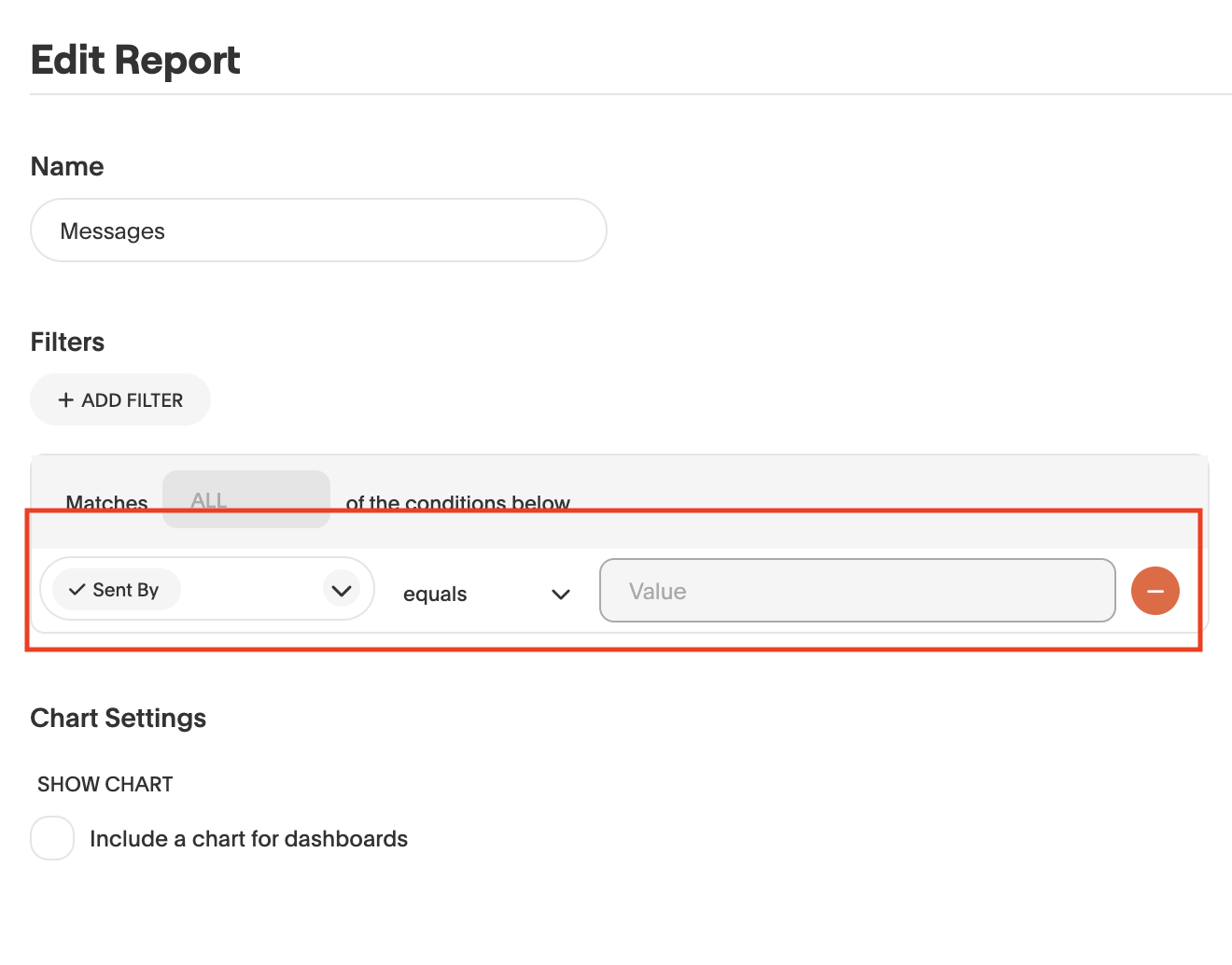Click the 'Include a chart for dashboards' label
This screenshot has height=965, width=1232.
tap(248, 839)
